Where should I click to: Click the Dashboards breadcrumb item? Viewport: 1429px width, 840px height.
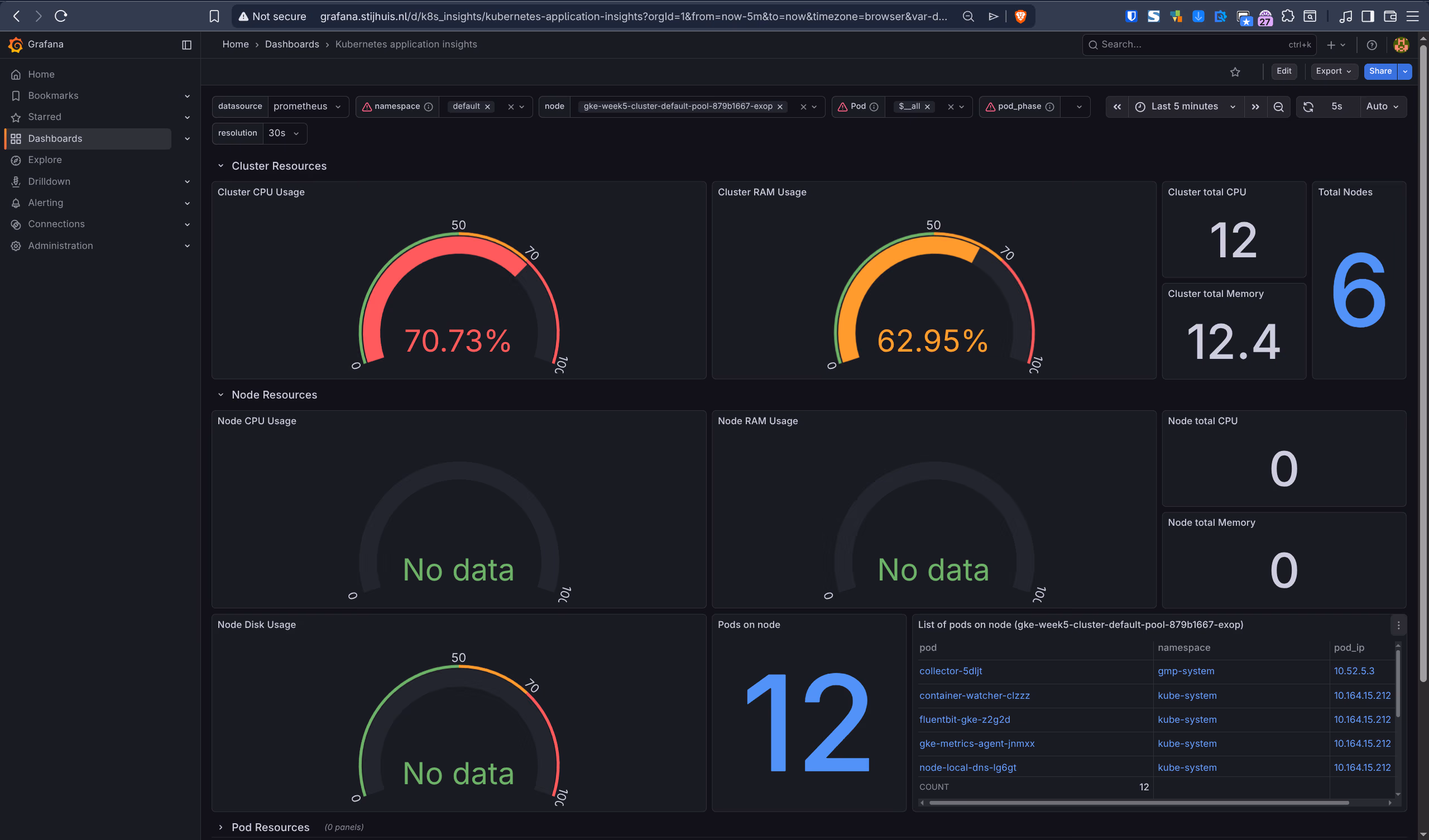click(x=292, y=44)
